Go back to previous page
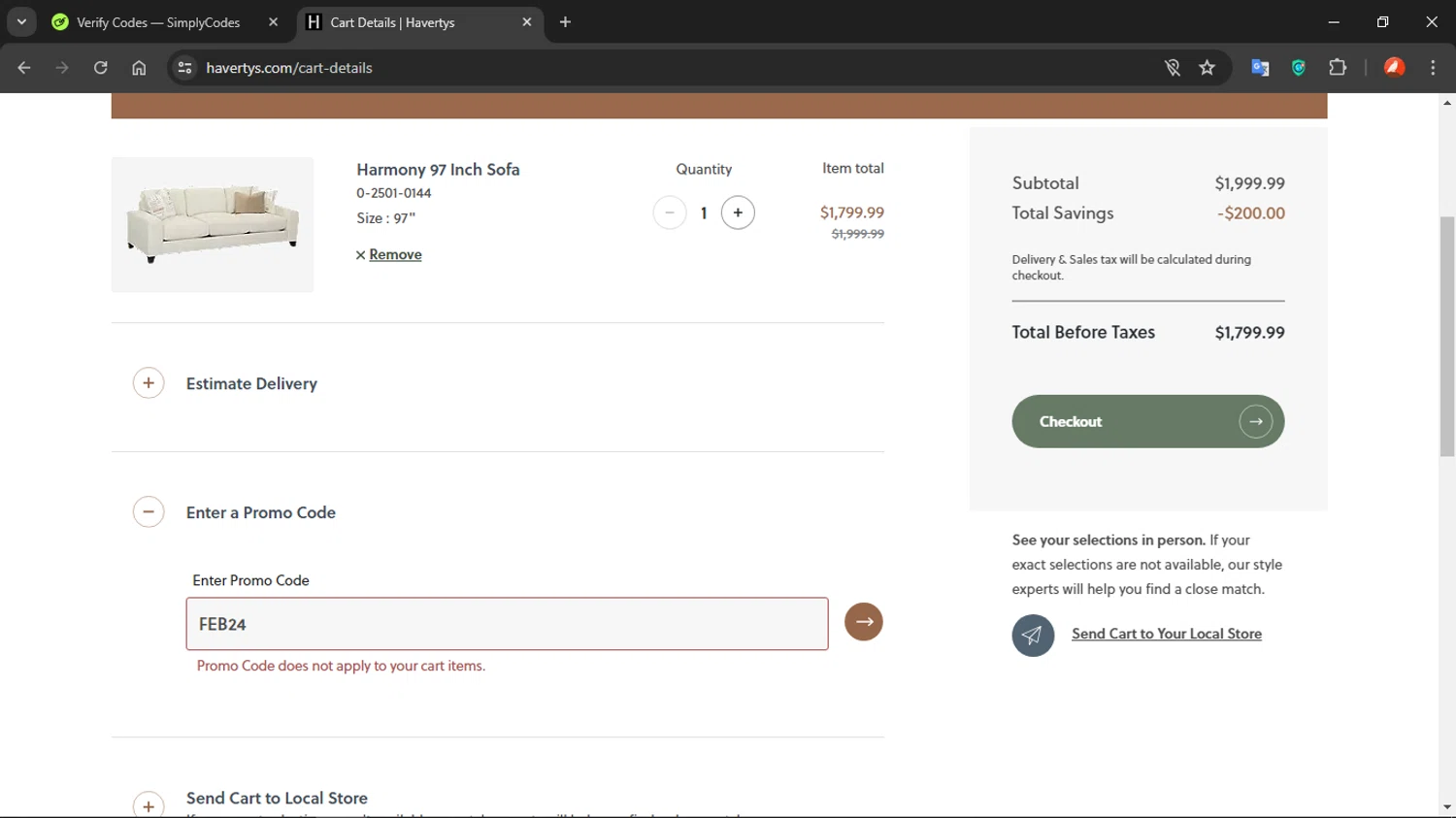 (24, 68)
